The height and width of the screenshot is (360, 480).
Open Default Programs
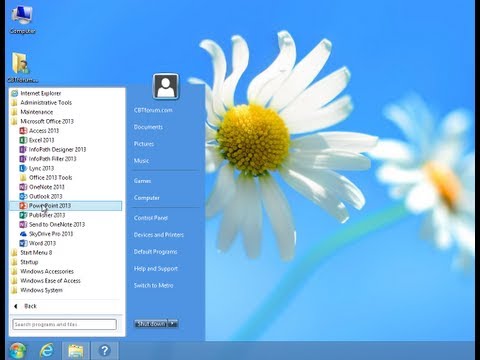tap(155, 252)
